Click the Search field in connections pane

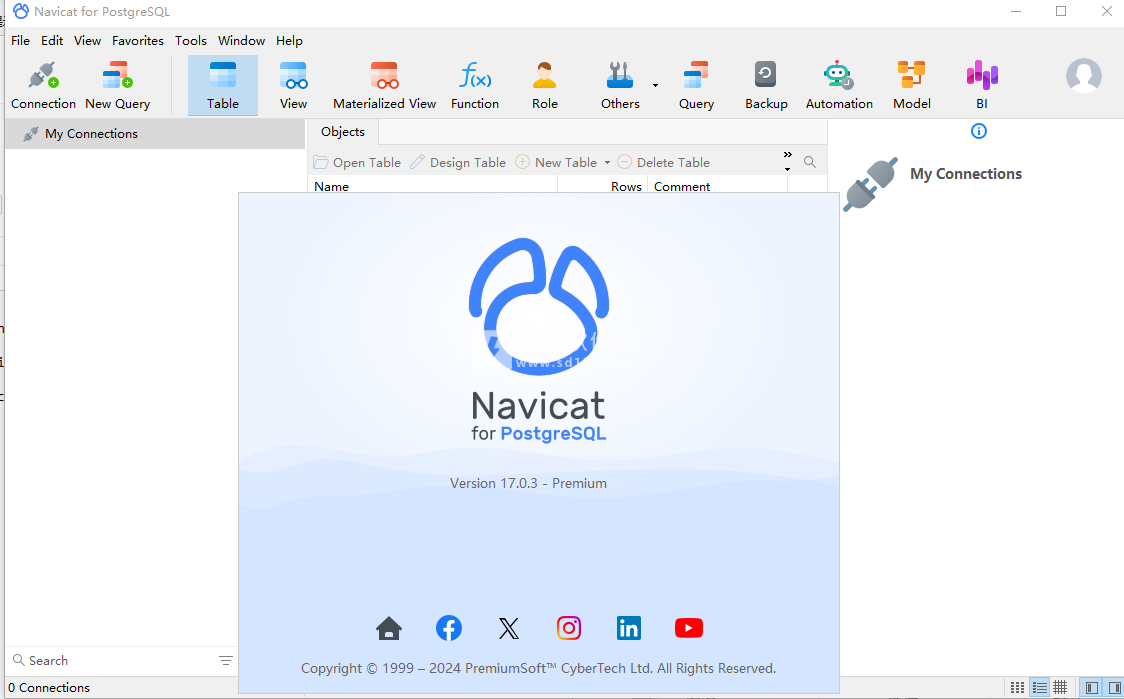pyautogui.click(x=110, y=661)
